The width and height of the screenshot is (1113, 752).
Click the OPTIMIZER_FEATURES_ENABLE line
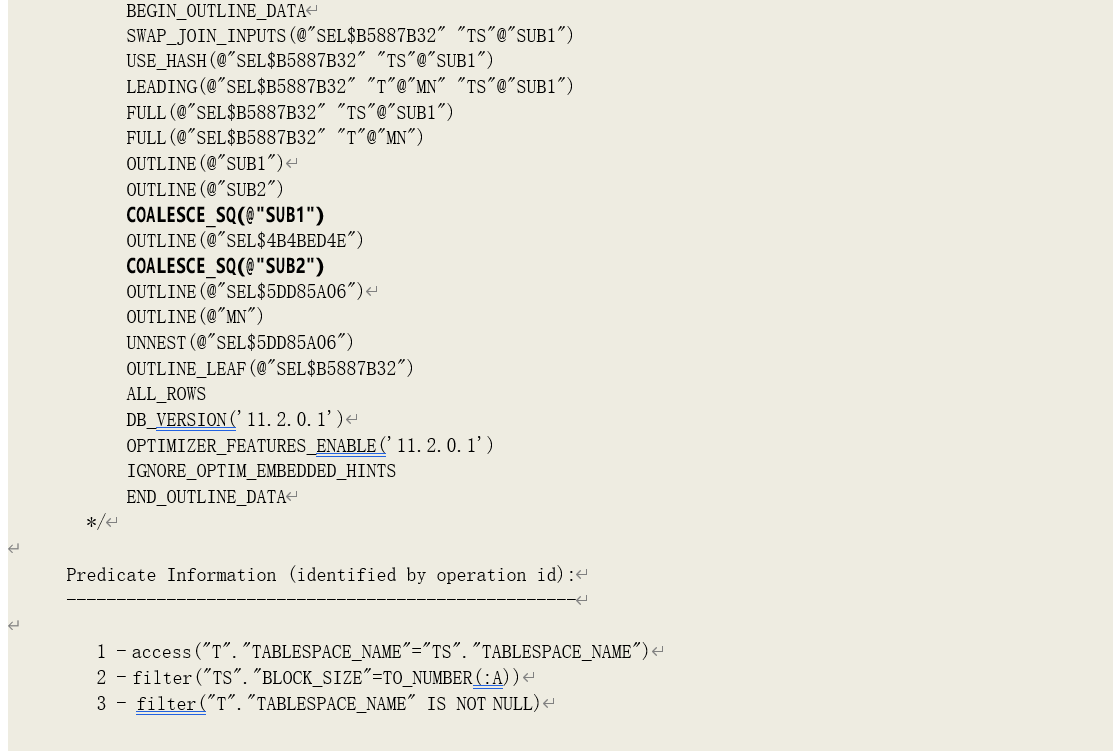tap(310, 446)
